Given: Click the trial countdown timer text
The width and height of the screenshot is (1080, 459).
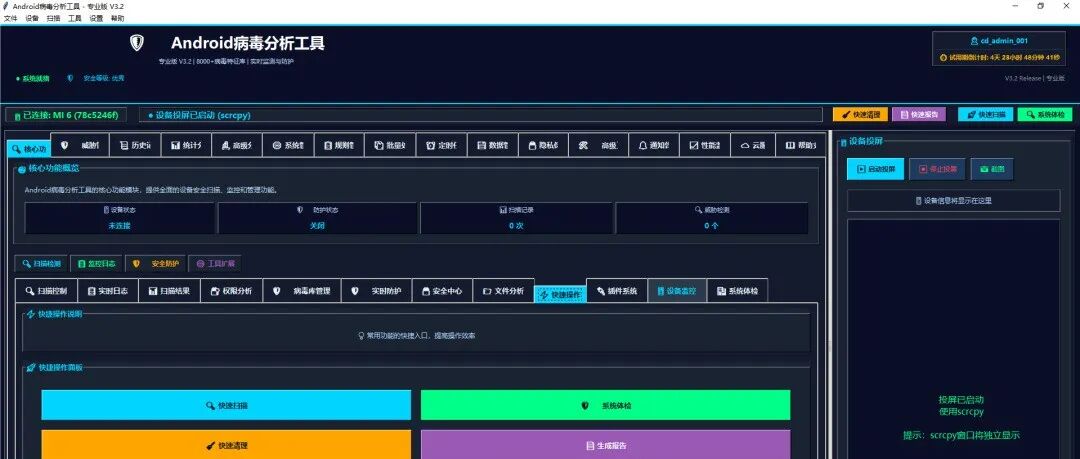Looking at the screenshot, I should (x=999, y=57).
